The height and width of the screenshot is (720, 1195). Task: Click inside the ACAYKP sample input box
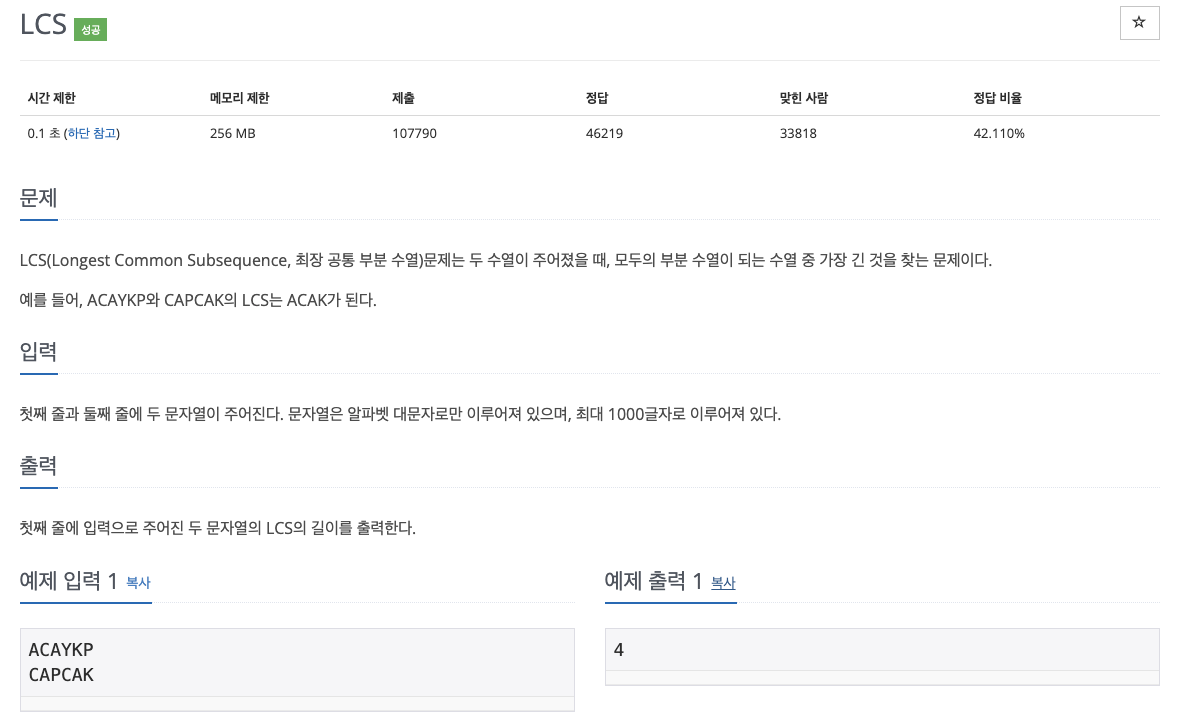pos(297,662)
